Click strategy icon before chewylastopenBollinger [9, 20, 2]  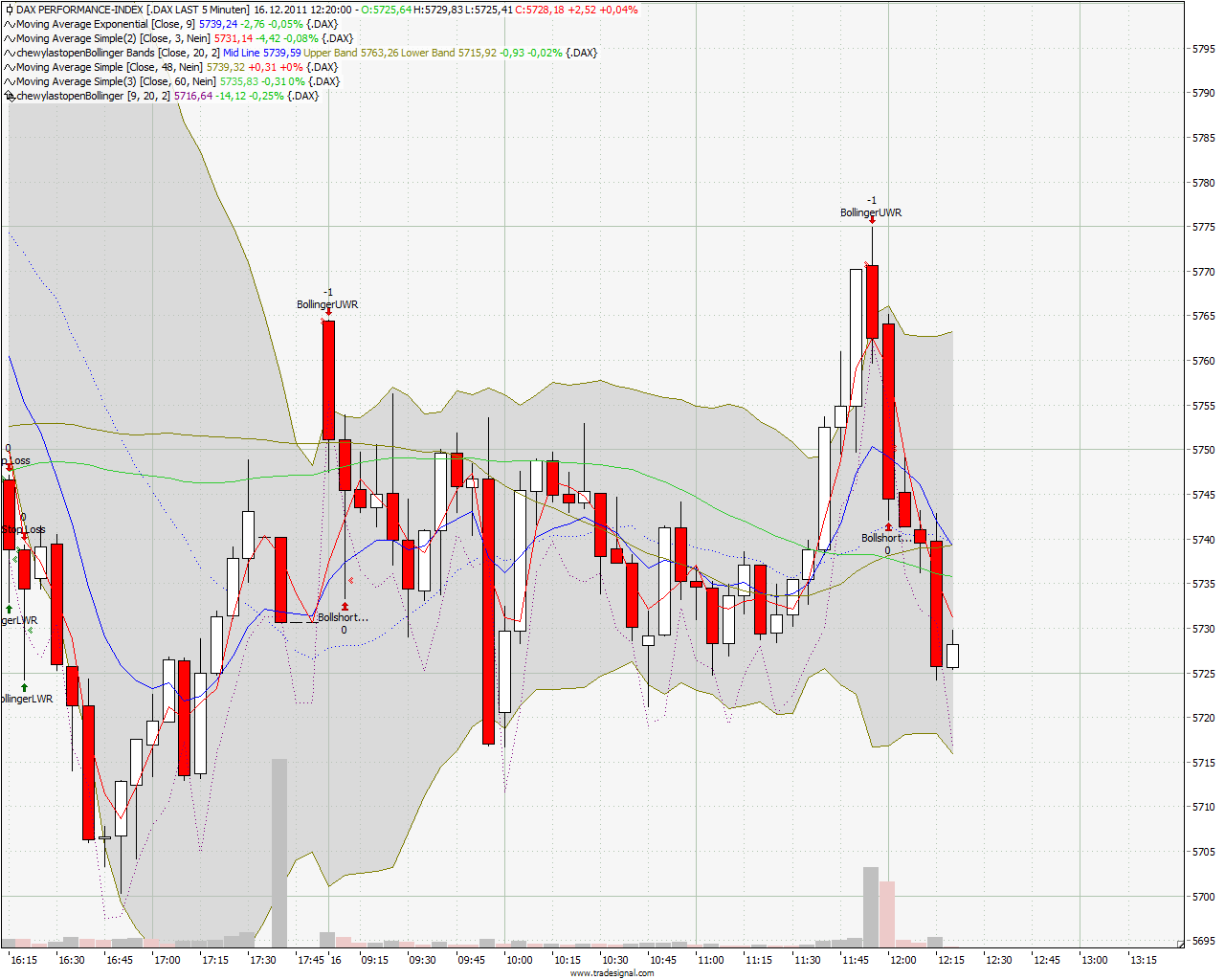point(10,96)
